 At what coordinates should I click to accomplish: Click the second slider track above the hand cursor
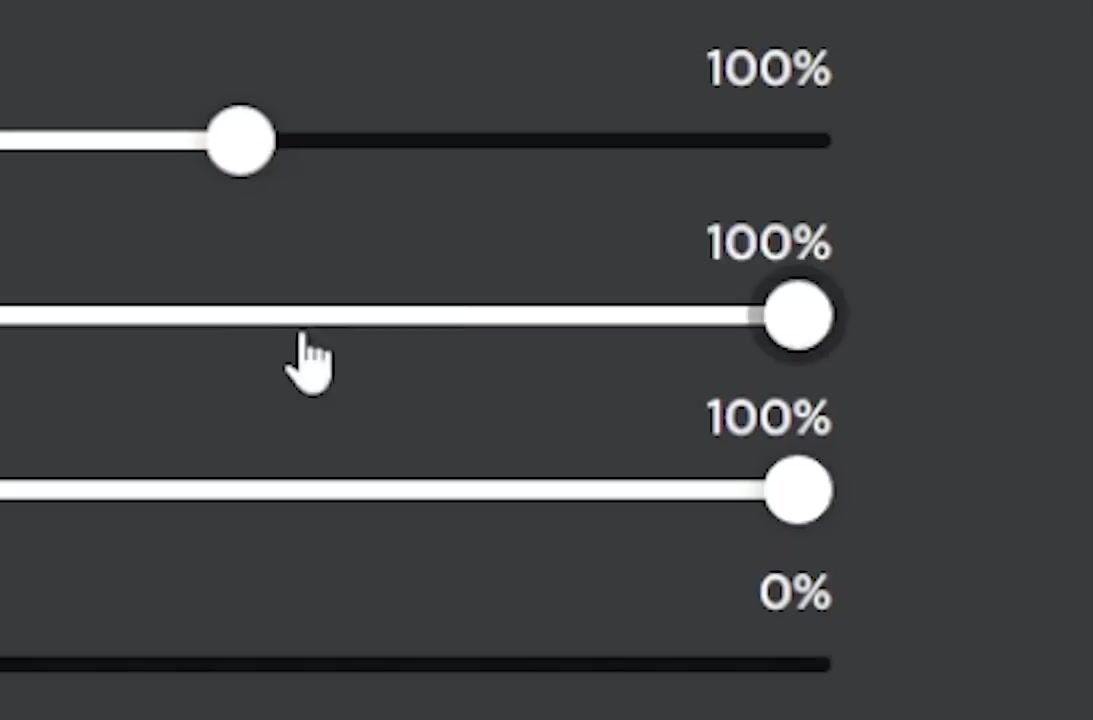click(307, 316)
